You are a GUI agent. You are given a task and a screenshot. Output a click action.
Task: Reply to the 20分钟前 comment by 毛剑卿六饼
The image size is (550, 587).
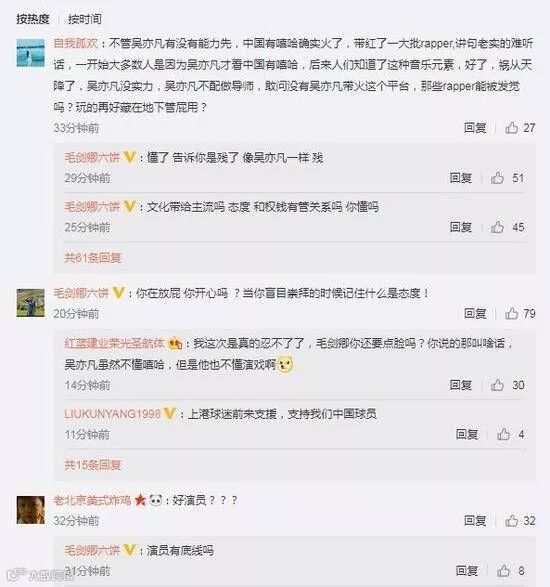point(475,313)
